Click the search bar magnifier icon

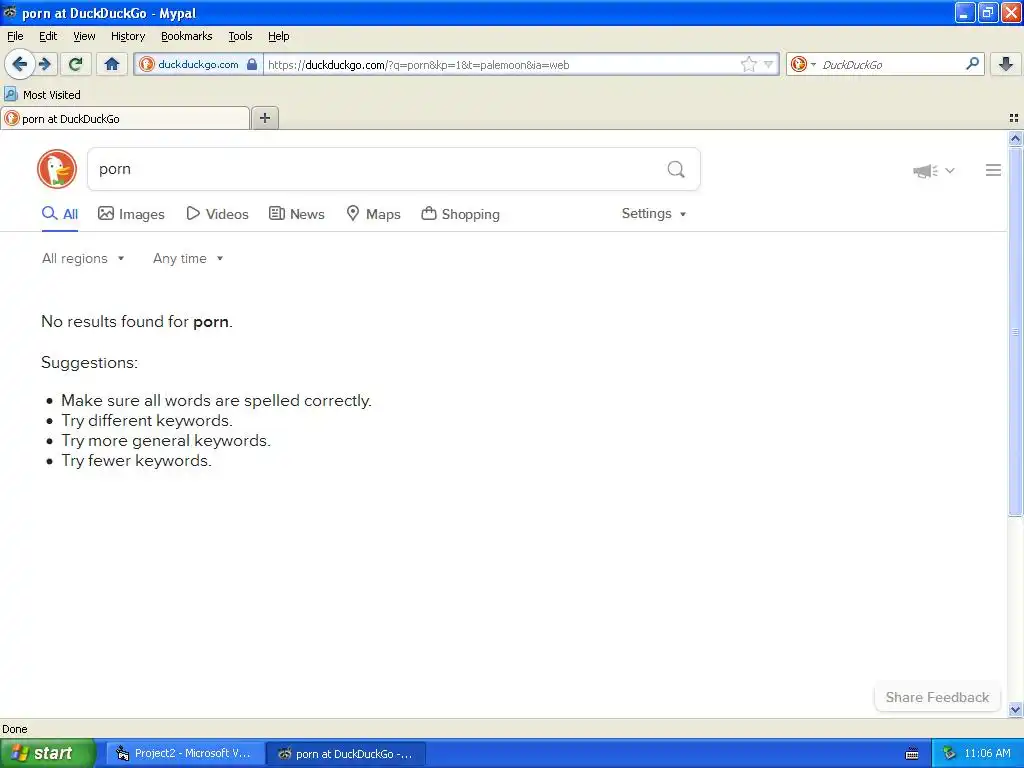pyautogui.click(x=972, y=64)
